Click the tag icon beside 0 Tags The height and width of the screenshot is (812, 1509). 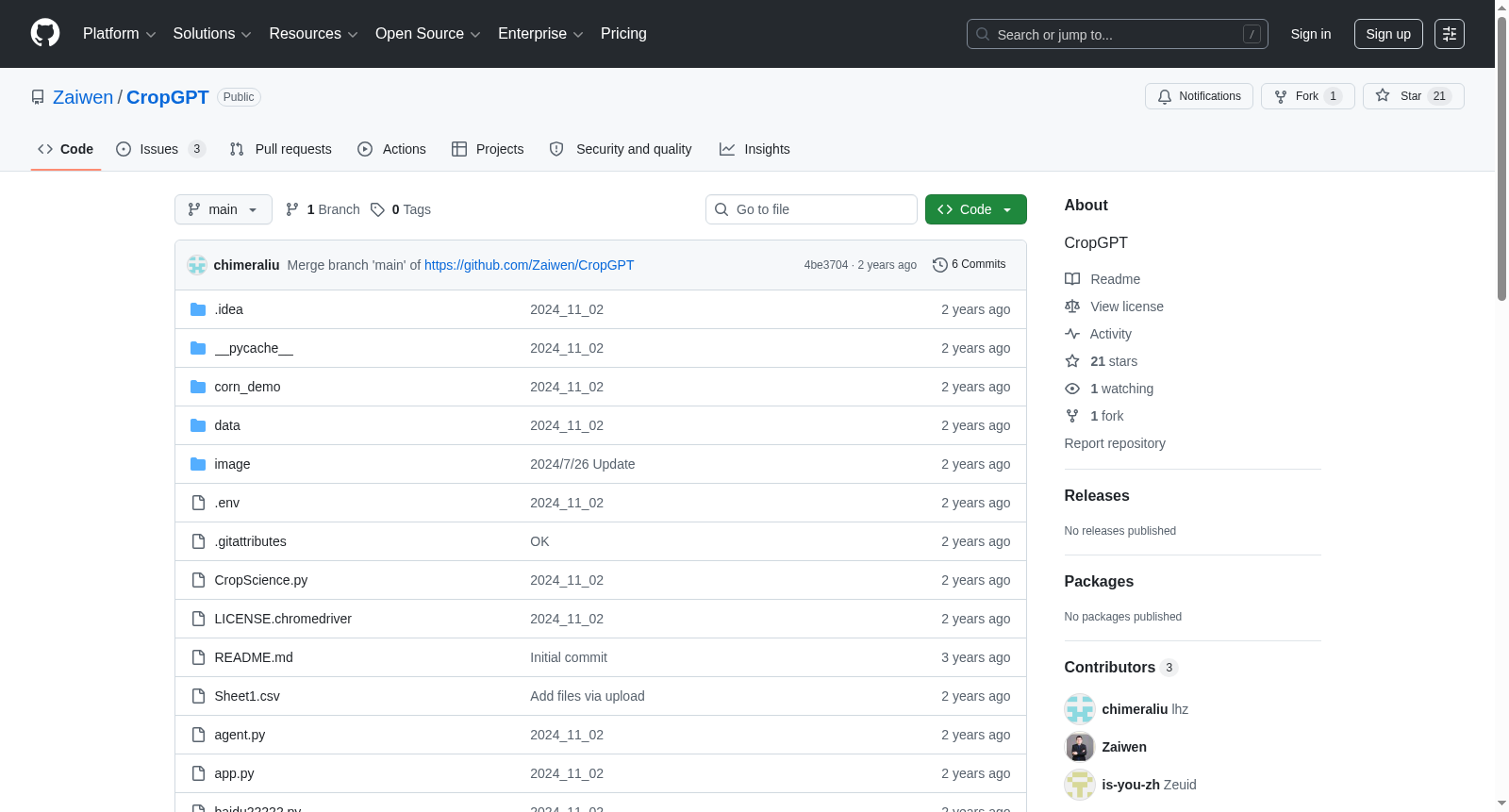click(377, 209)
